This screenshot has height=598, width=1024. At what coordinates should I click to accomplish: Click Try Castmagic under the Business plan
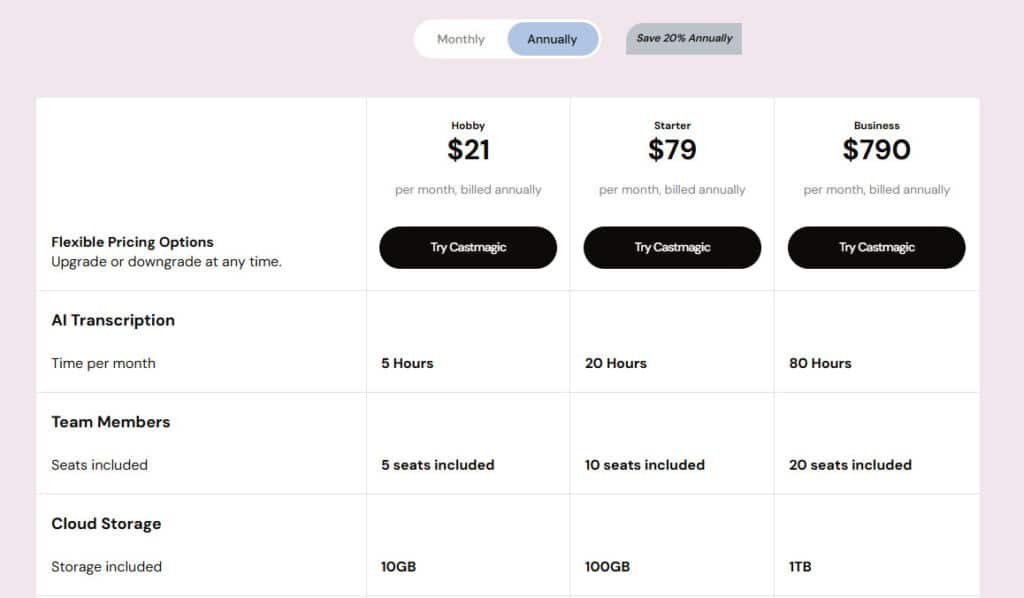[x=876, y=247]
